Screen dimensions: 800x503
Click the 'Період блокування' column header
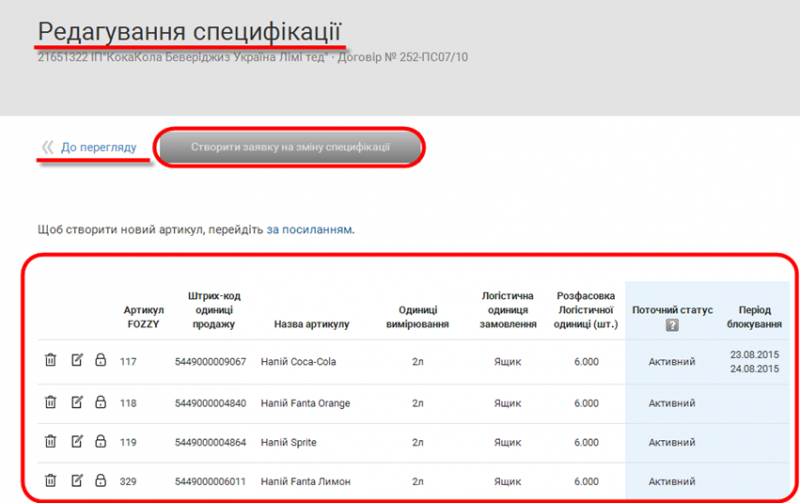point(754,317)
